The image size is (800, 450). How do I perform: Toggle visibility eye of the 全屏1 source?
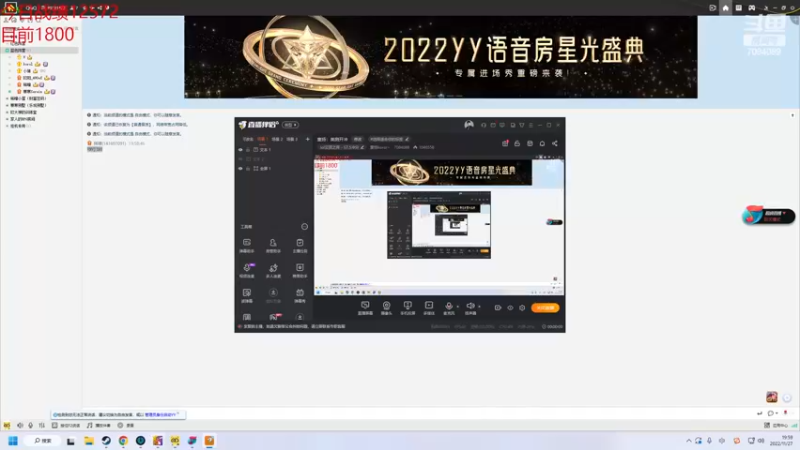point(240,168)
